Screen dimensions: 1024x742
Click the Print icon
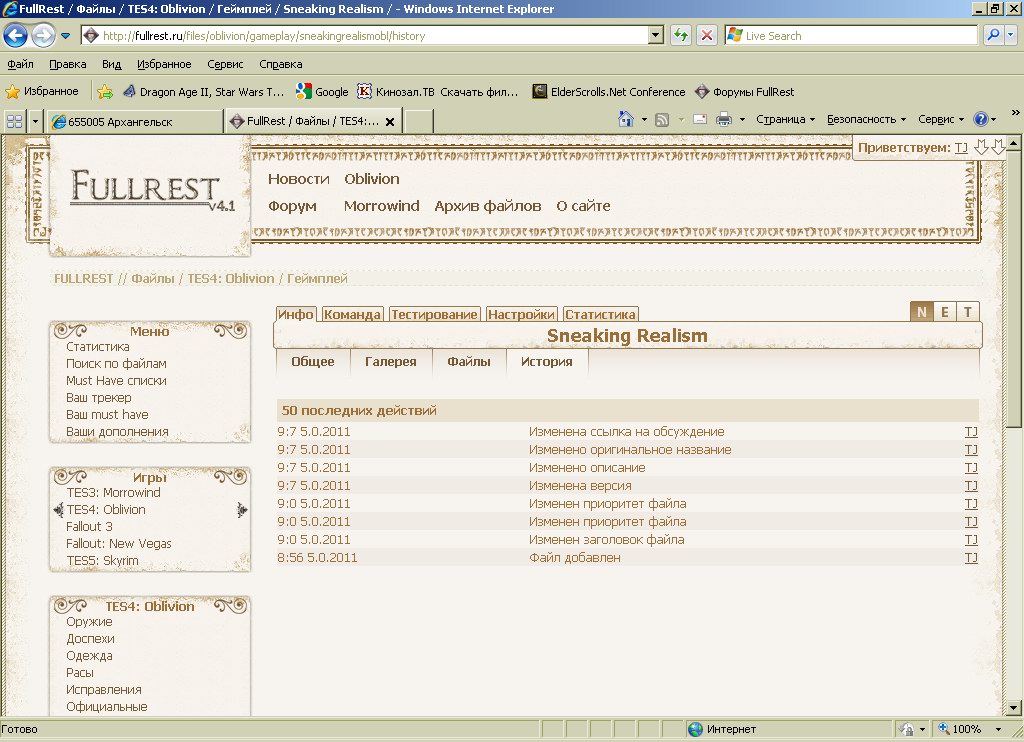pos(724,120)
